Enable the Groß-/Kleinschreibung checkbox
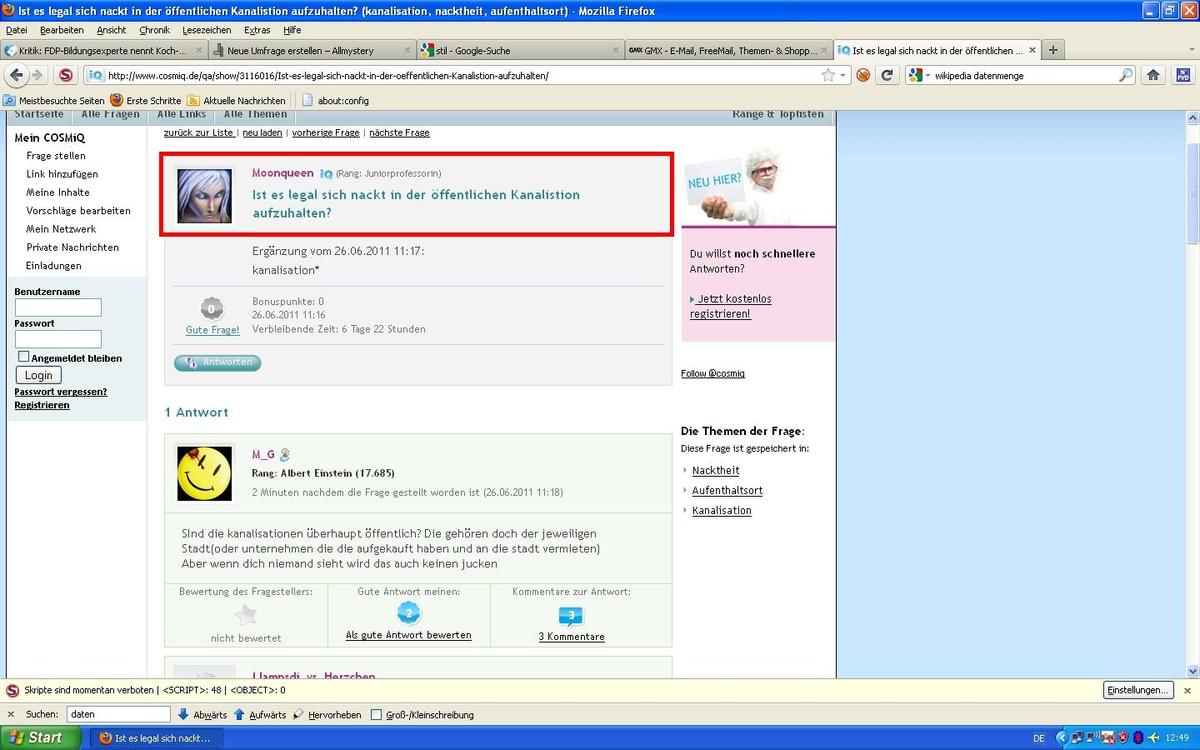This screenshot has height=750, width=1200. (x=376, y=715)
